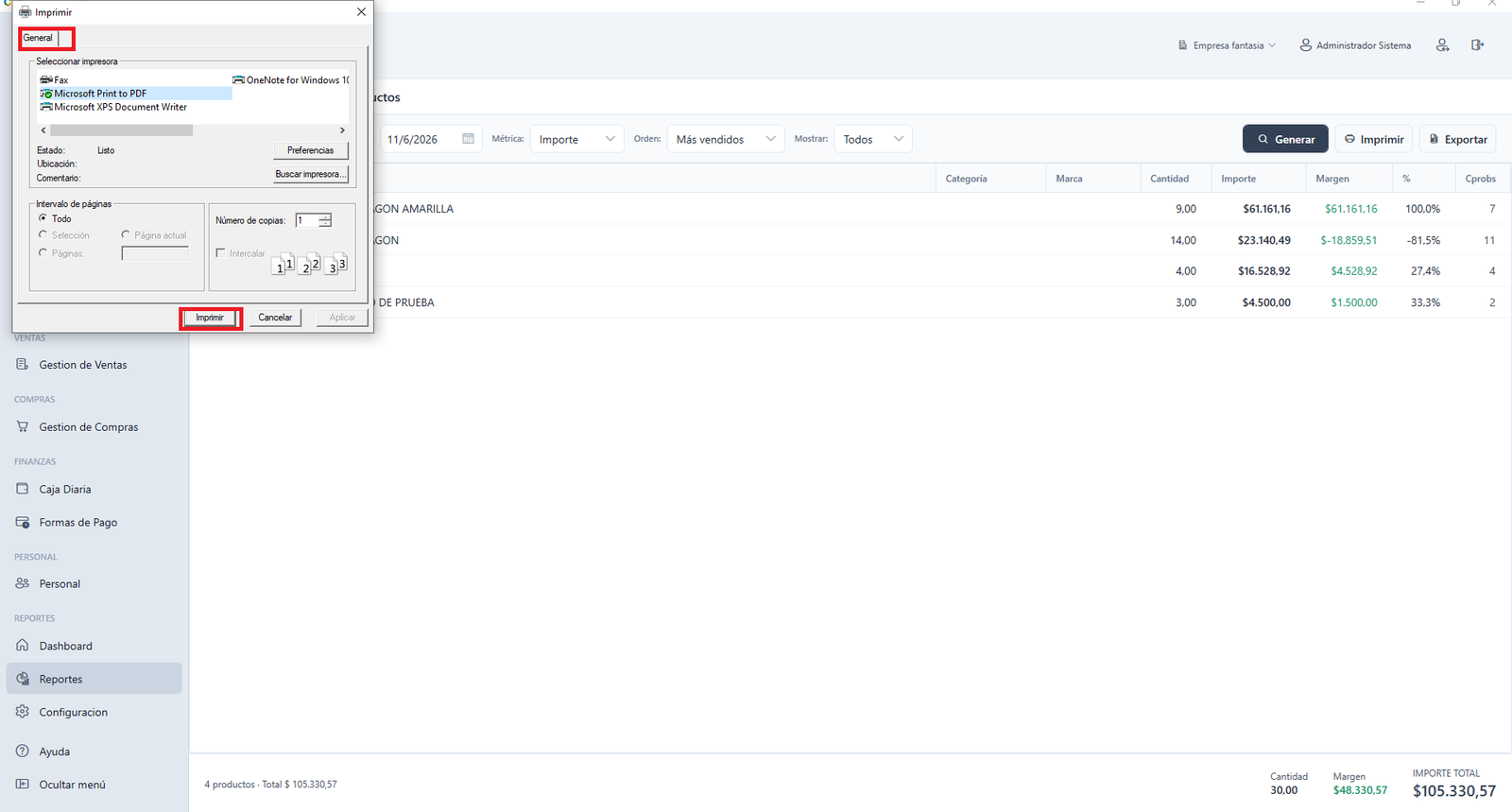Click the Aplicar button

coord(342,318)
